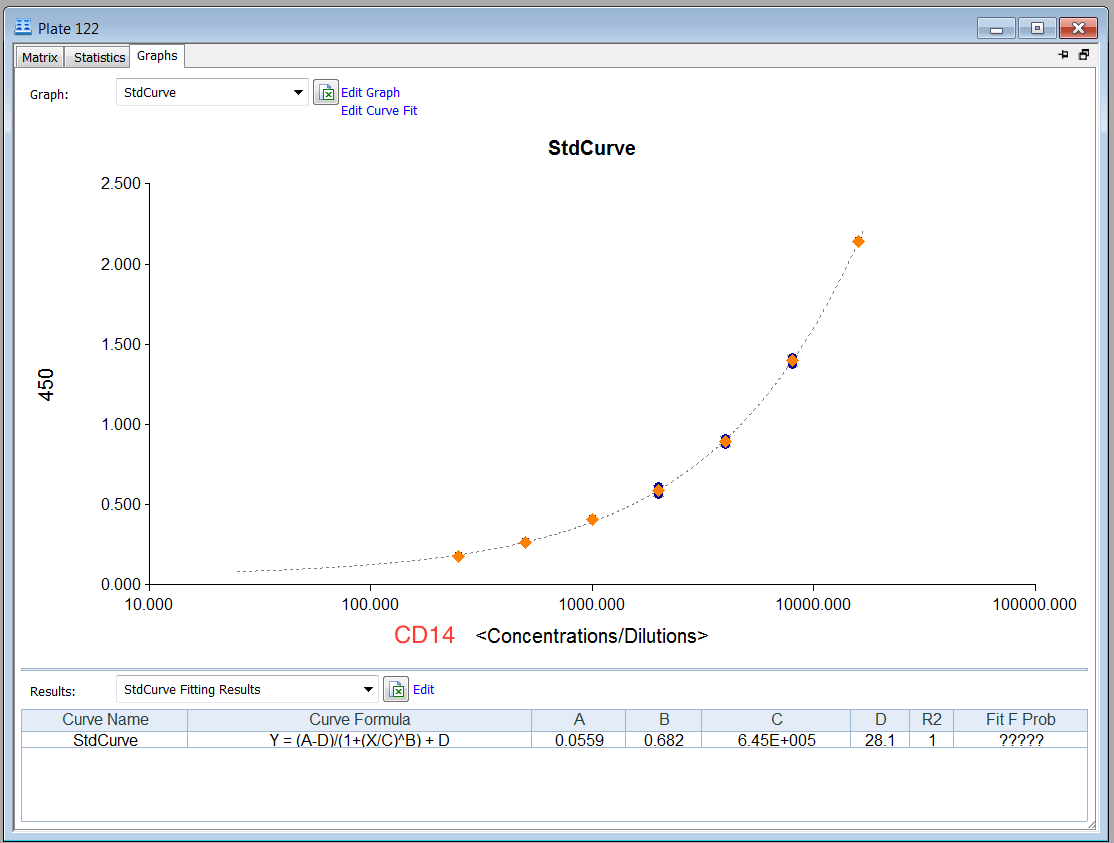
Task: Click the 0.682 value cell
Action: (x=664, y=740)
